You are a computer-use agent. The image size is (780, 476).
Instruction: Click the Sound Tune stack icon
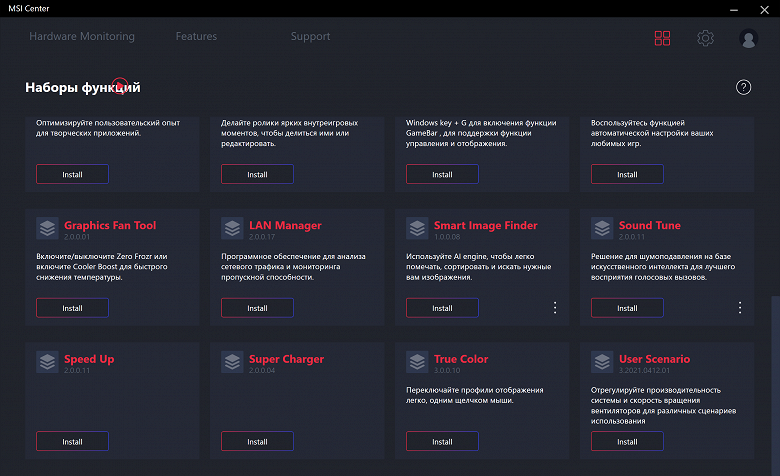point(602,228)
